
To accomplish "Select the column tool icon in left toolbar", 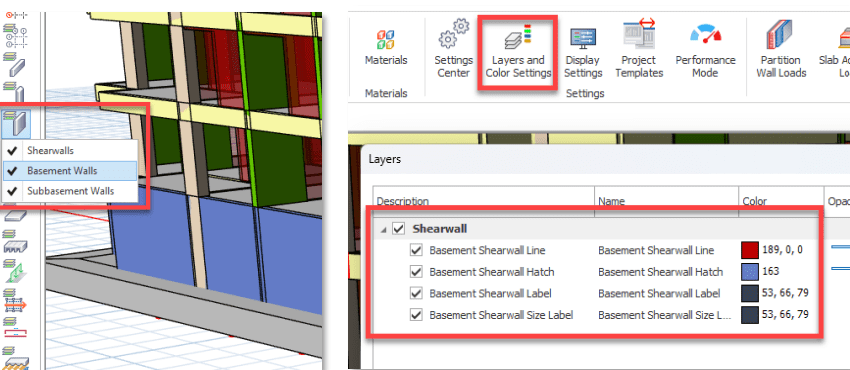I will pyautogui.click(x=15, y=92).
